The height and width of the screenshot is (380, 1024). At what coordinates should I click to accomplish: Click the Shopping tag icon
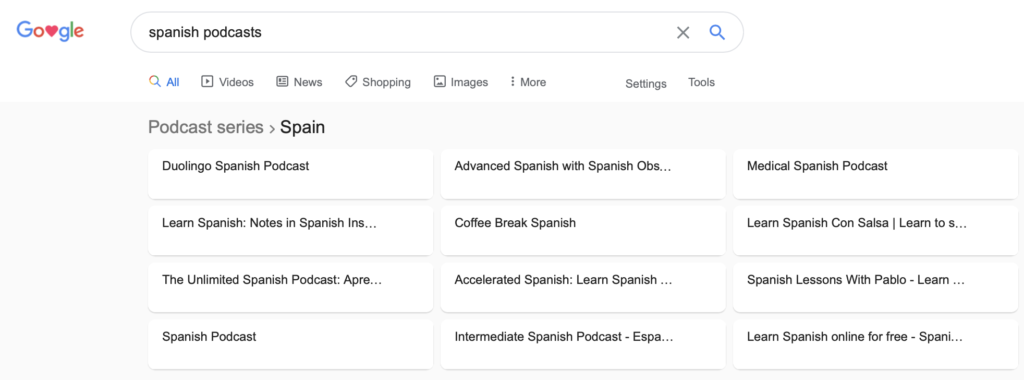(351, 82)
